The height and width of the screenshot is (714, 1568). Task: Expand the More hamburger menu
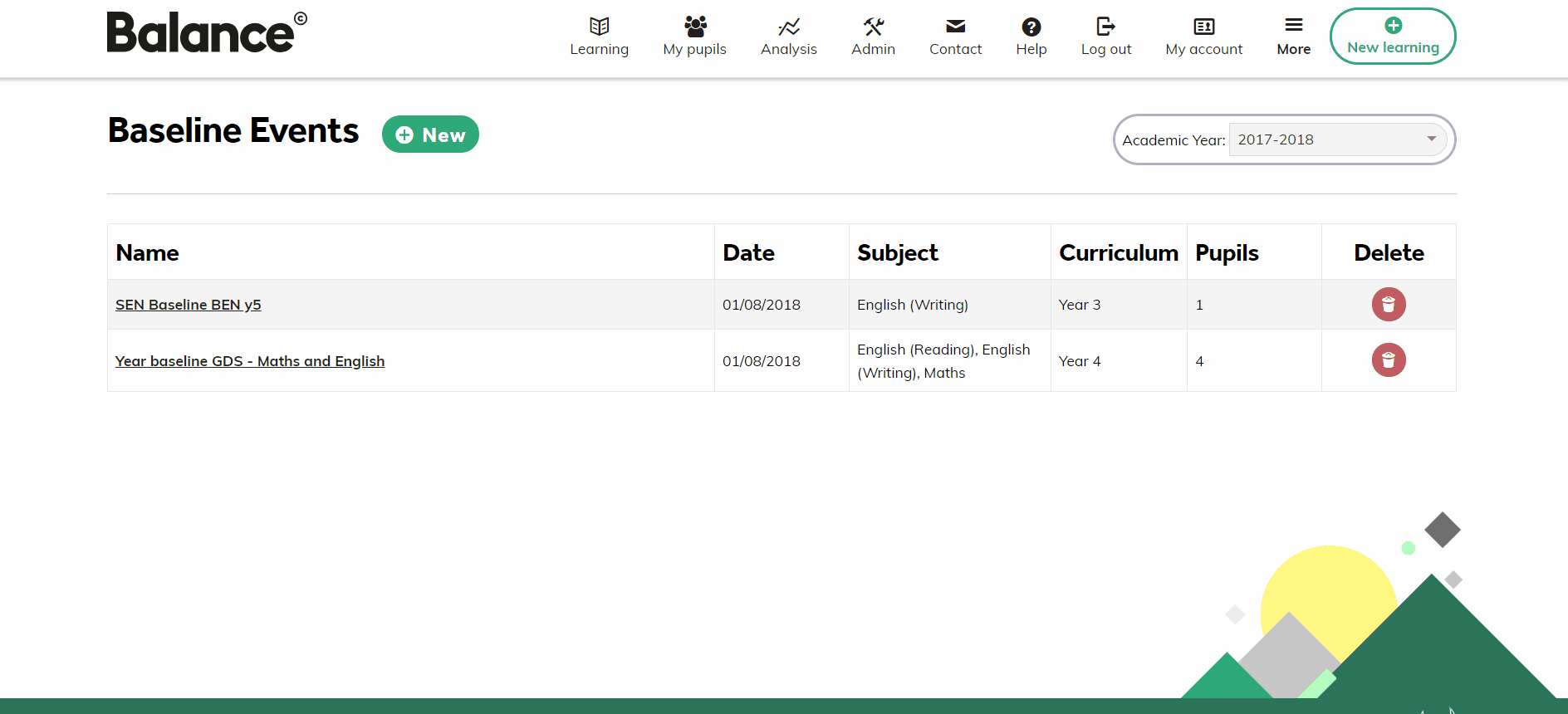point(1293,26)
